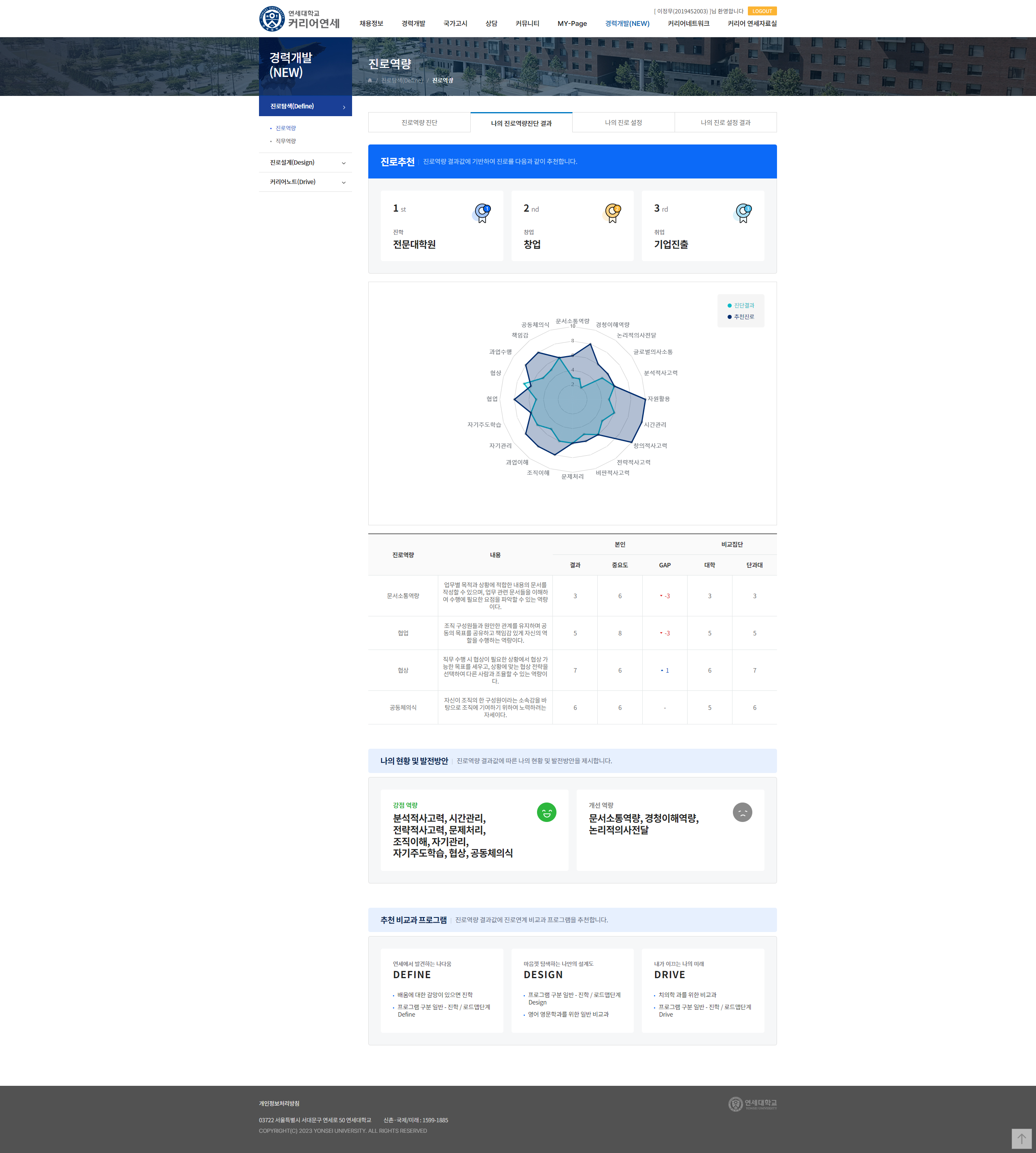Click the Career Yonsei logo emblem
Screen dimensions: 1036x1153
272,19
